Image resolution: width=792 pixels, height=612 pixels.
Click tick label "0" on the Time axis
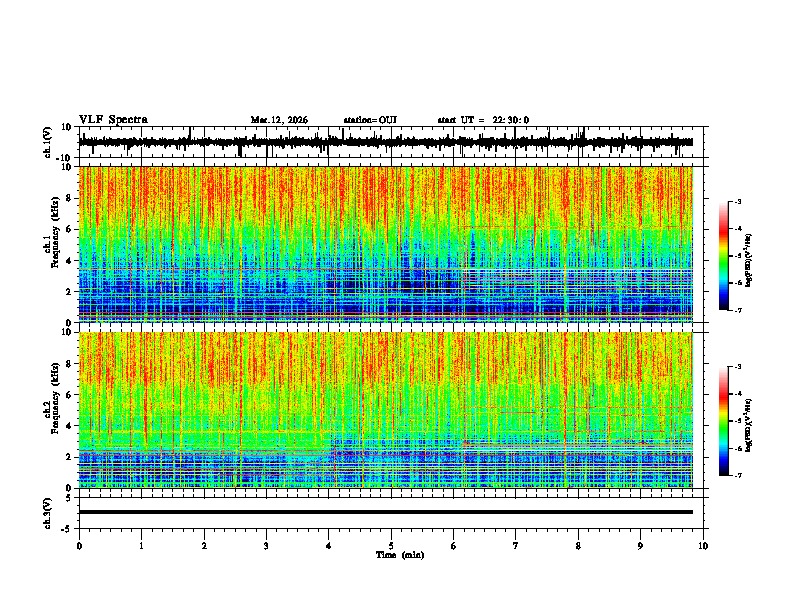(x=79, y=546)
